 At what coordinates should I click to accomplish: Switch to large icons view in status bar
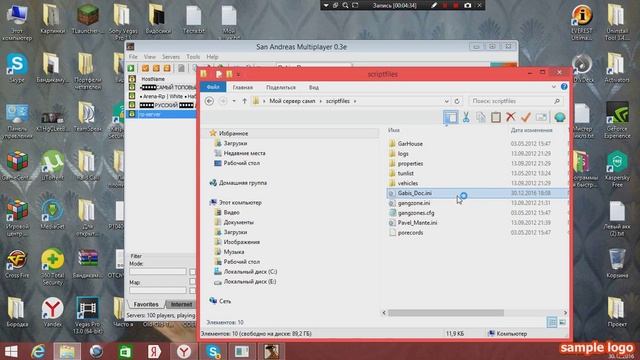point(562,322)
